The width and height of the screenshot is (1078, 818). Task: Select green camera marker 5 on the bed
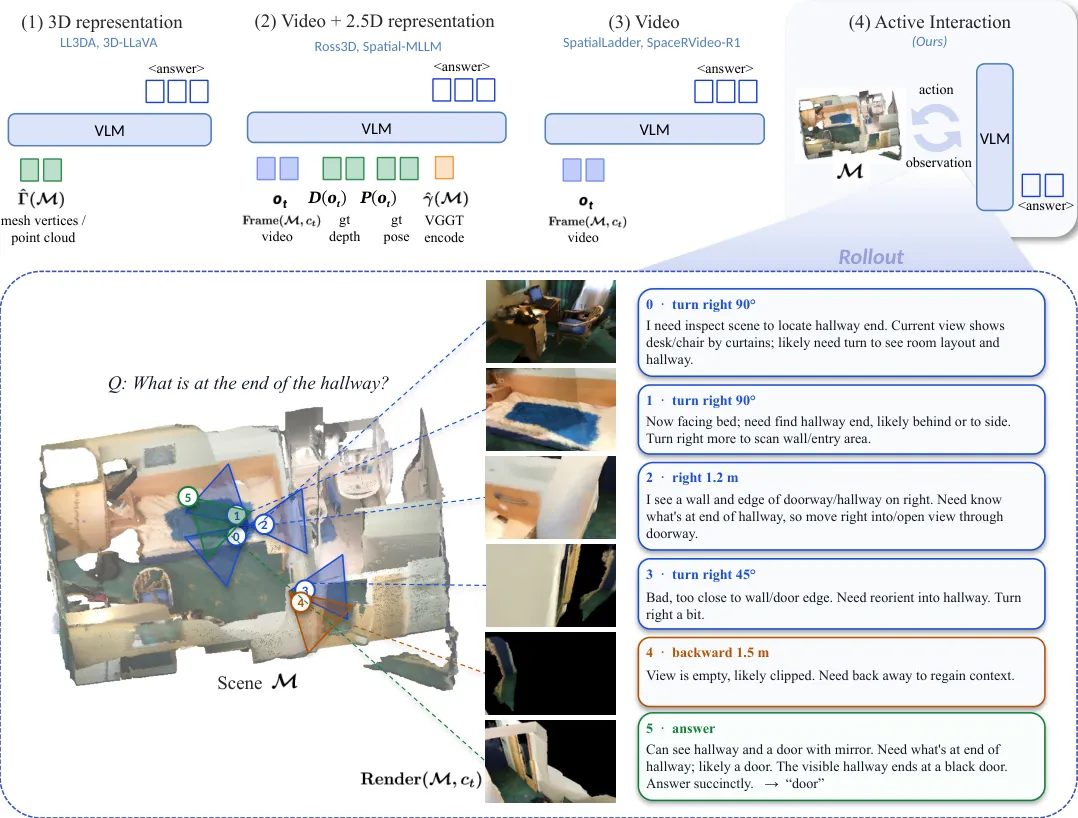pos(188,497)
